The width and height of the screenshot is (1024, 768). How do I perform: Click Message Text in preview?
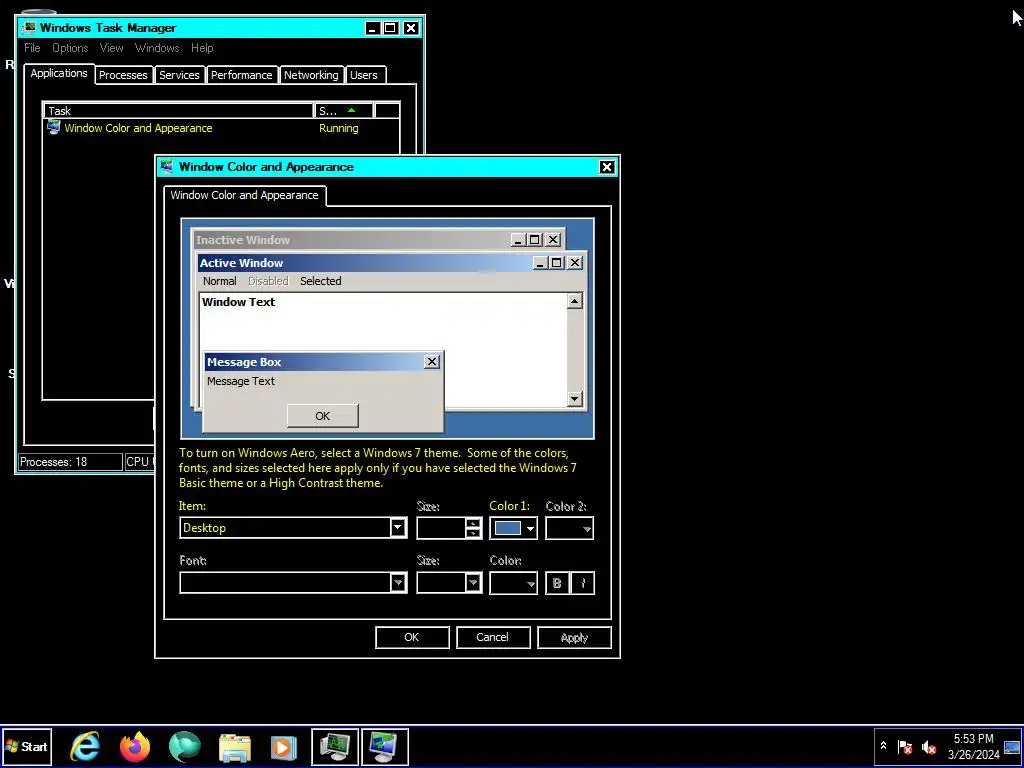[241, 381]
